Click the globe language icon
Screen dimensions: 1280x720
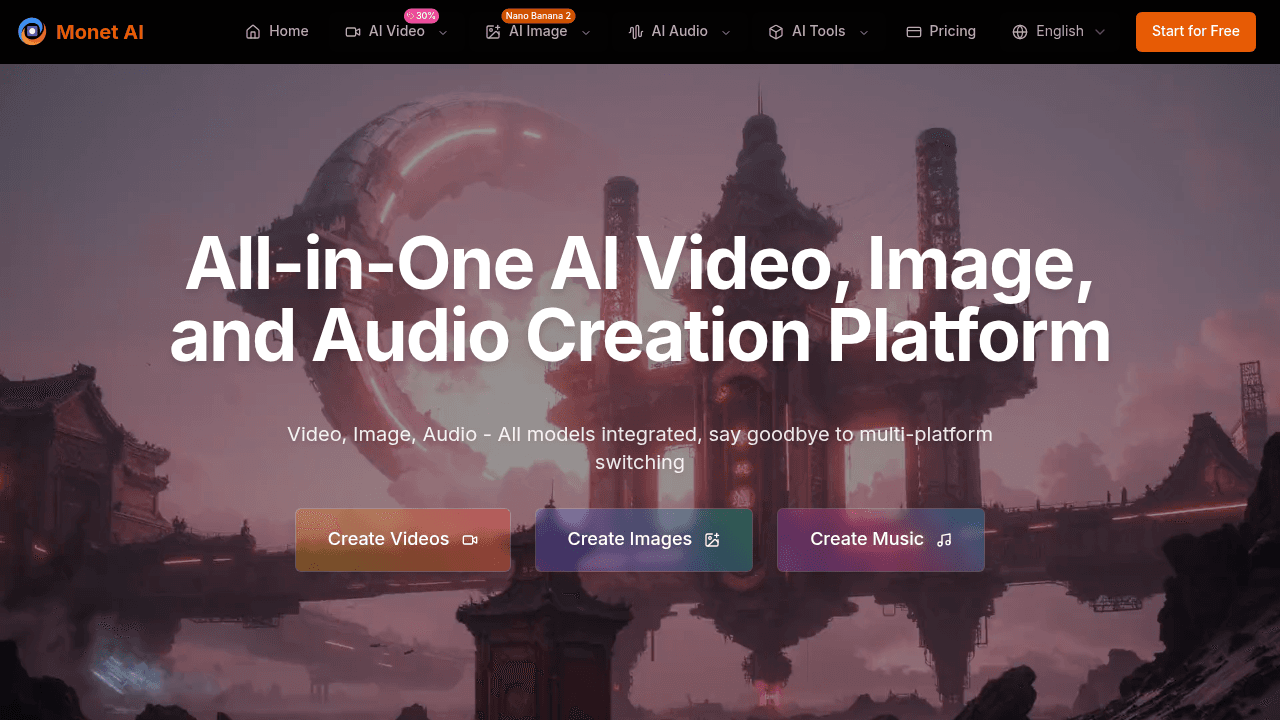click(x=1020, y=32)
